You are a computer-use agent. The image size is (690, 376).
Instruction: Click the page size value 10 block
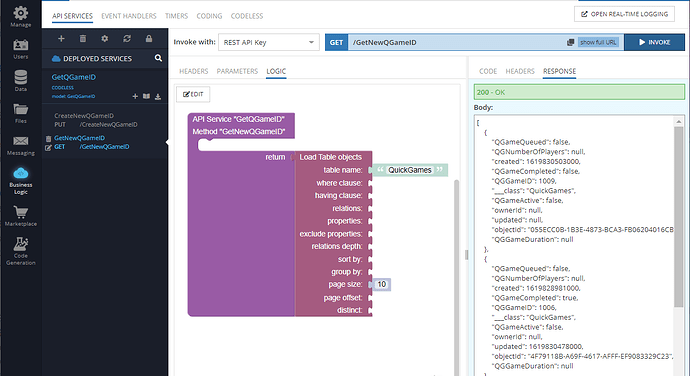382,284
